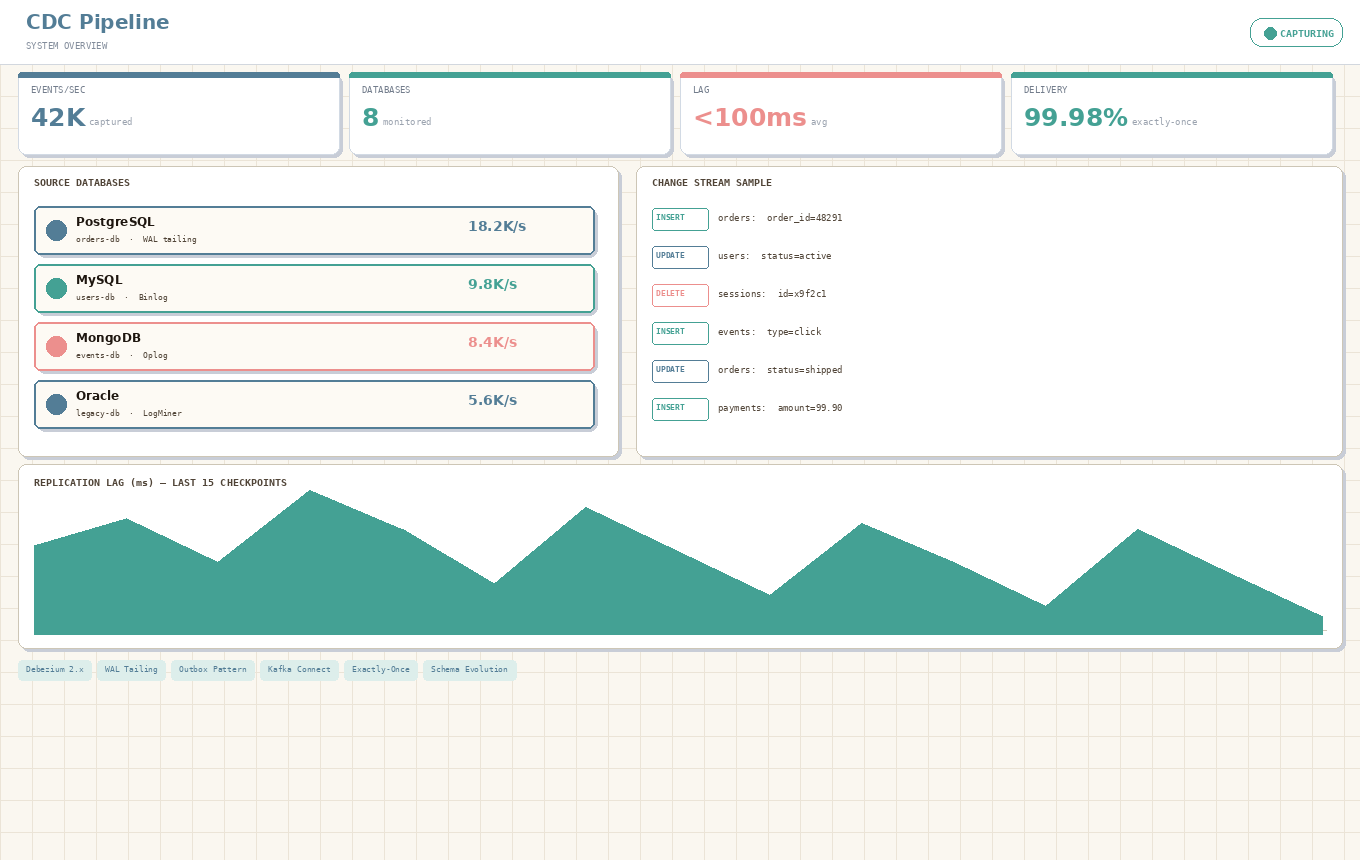
Task: Select the Debezium 2.x tag
Action: (x=55, y=670)
